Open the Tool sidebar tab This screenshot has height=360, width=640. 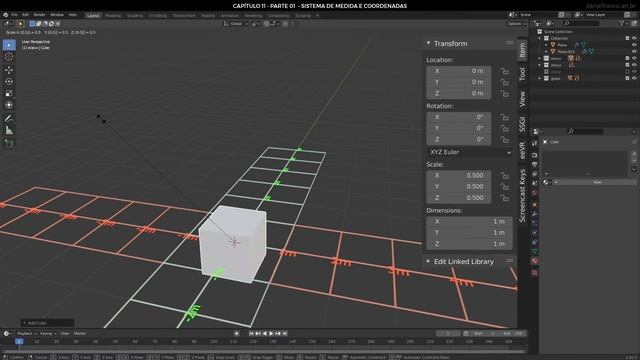tap(522, 74)
